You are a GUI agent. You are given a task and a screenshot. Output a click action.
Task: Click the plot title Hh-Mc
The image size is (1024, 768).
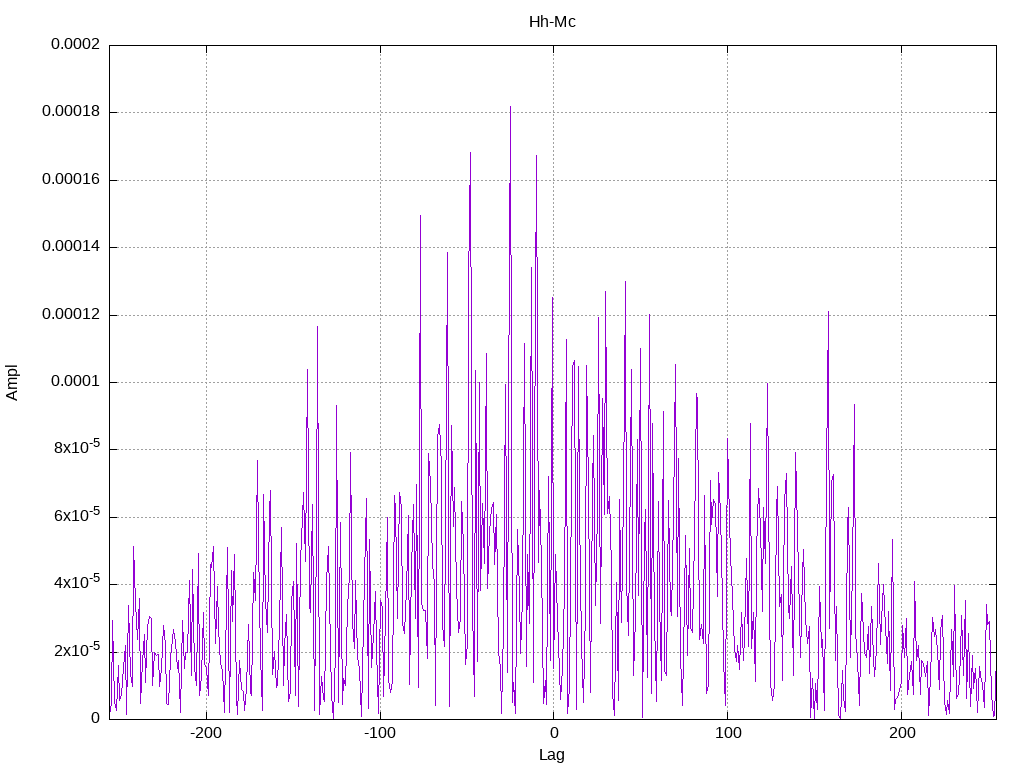[x=552, y=22]
